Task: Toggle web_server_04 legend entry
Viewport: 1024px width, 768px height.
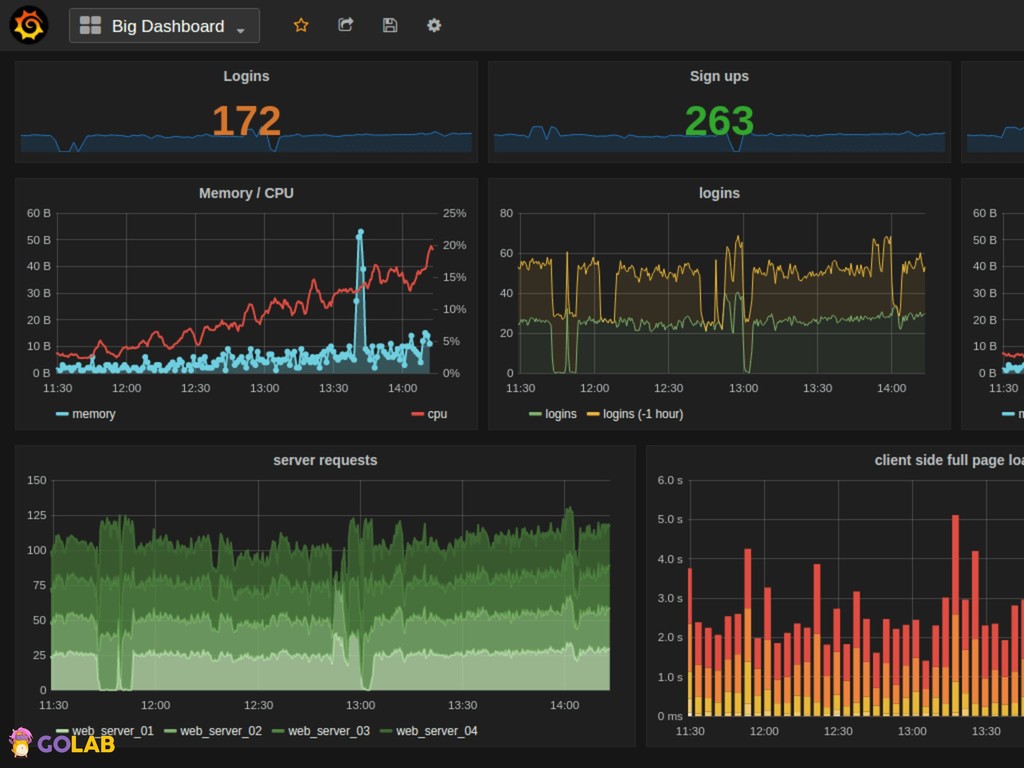Action: (x=436, y=731)
